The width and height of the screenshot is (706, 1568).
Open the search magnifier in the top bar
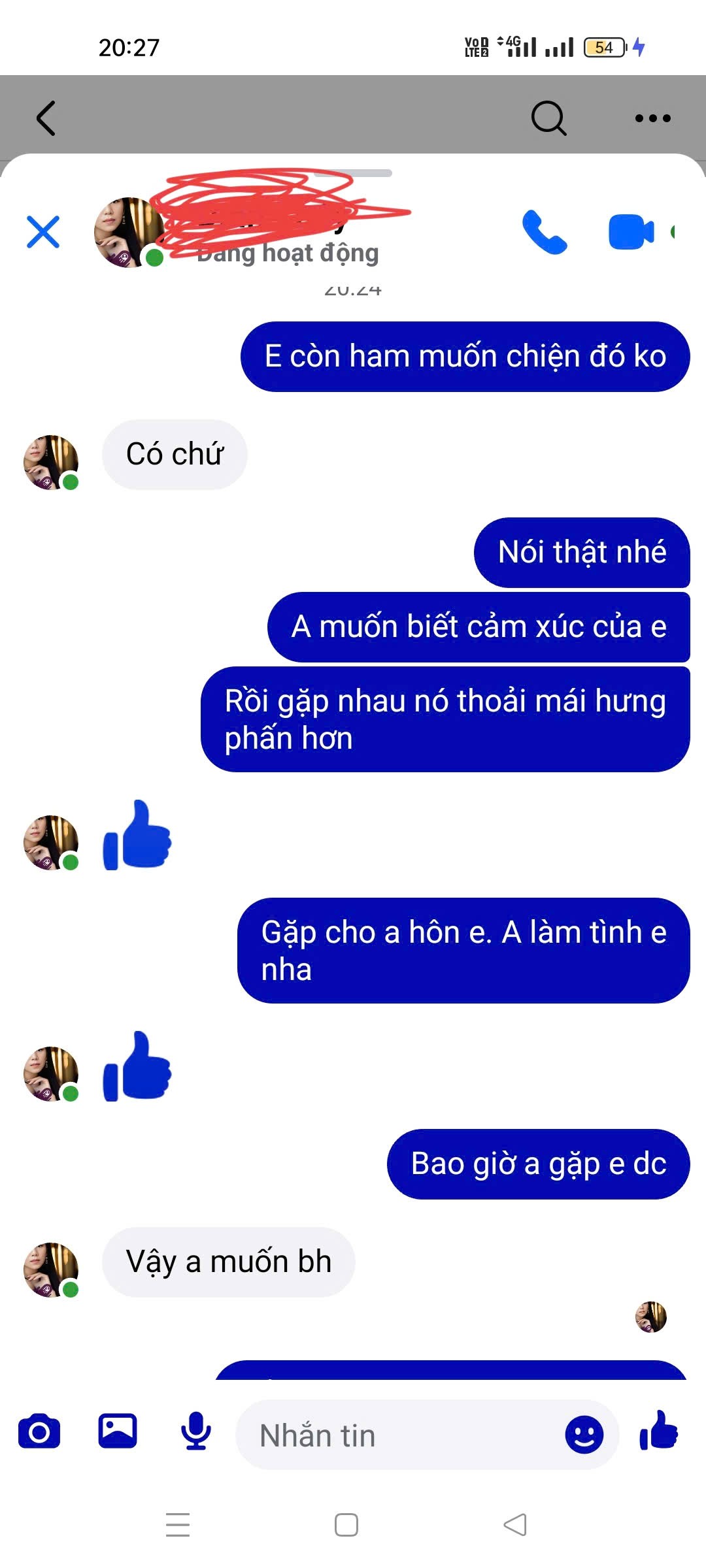click(x=548, y=118)
